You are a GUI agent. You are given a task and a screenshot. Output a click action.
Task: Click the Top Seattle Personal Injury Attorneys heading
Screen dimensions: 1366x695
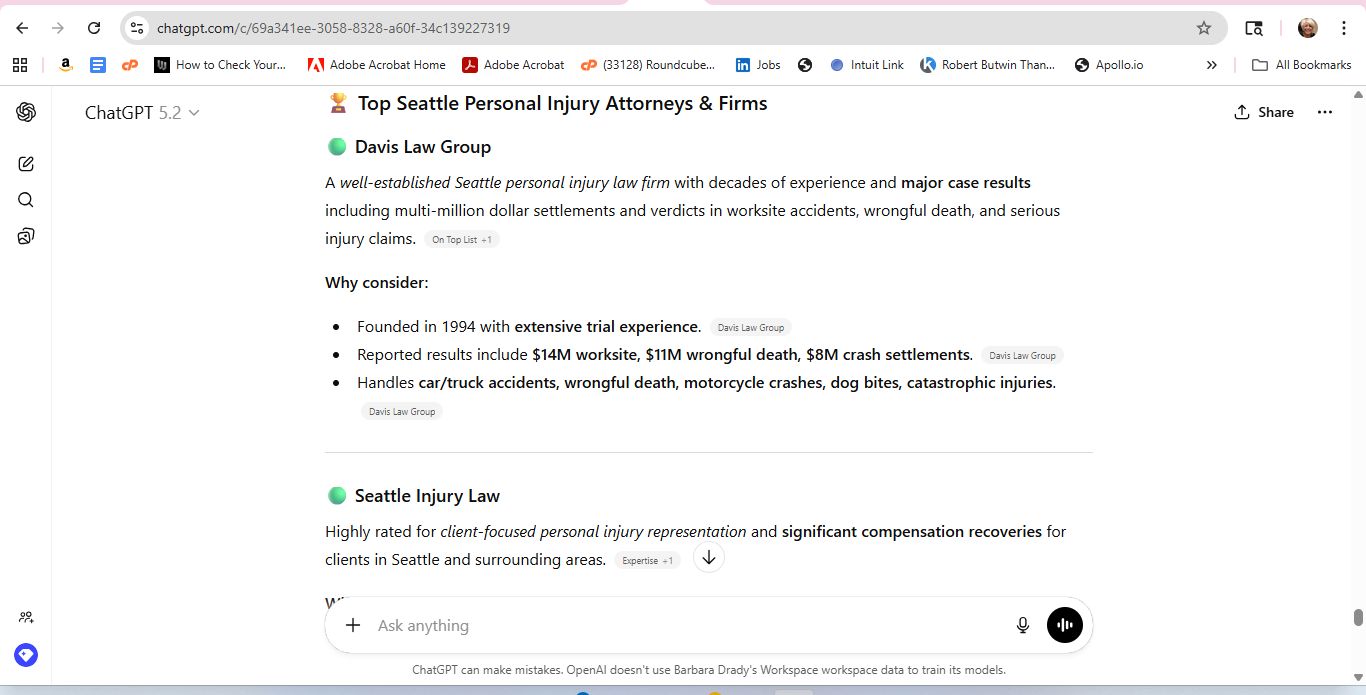[563, 103]
